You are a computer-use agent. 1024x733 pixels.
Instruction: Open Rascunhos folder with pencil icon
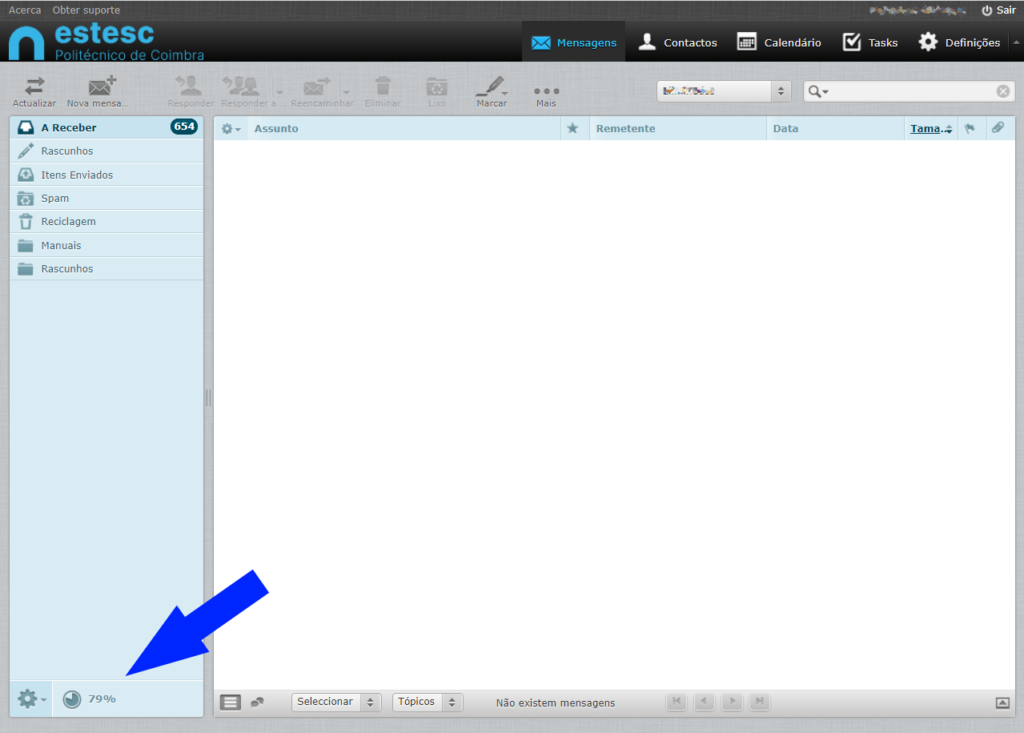pos(106,151)
